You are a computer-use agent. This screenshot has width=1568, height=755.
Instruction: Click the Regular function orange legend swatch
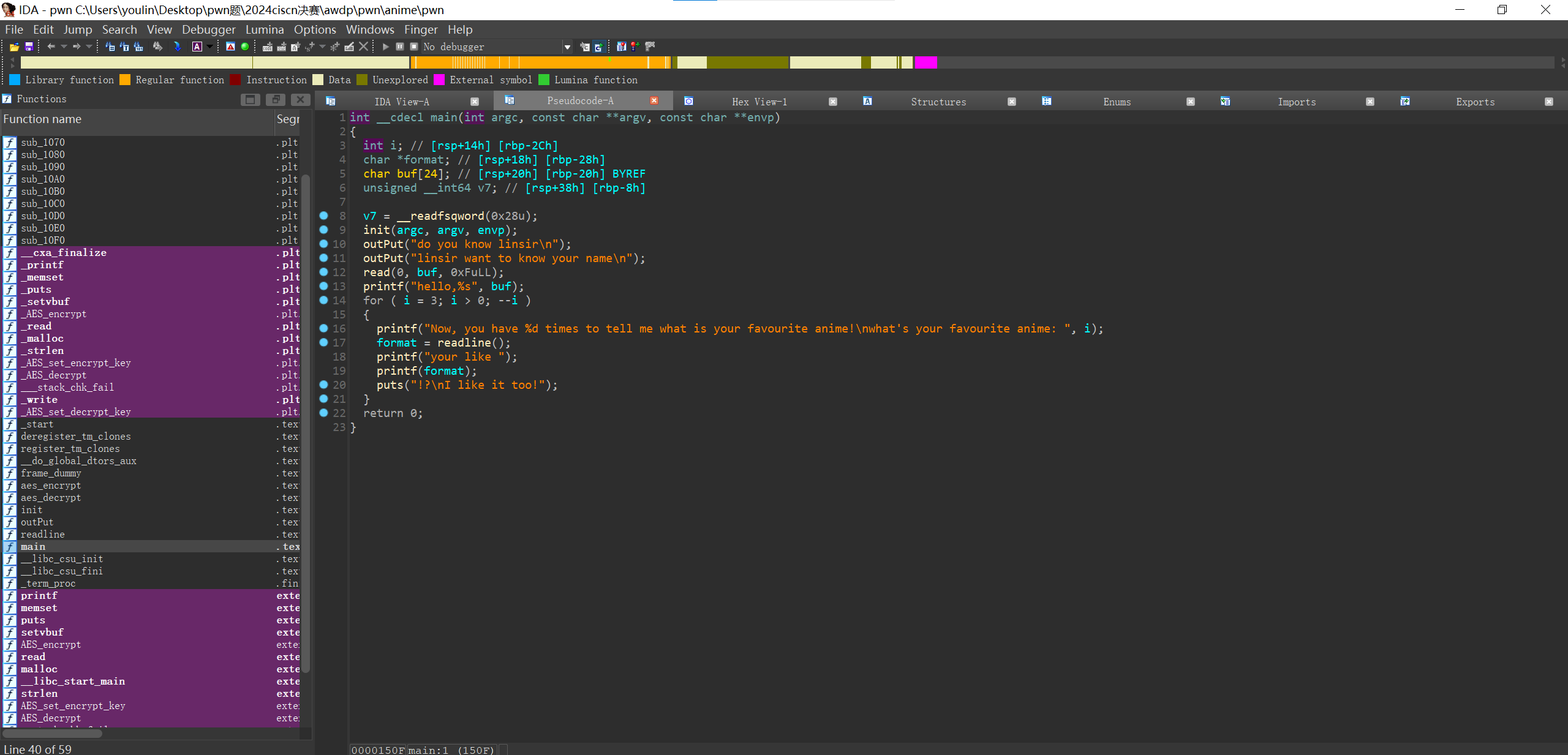click(x=125, y=80)
